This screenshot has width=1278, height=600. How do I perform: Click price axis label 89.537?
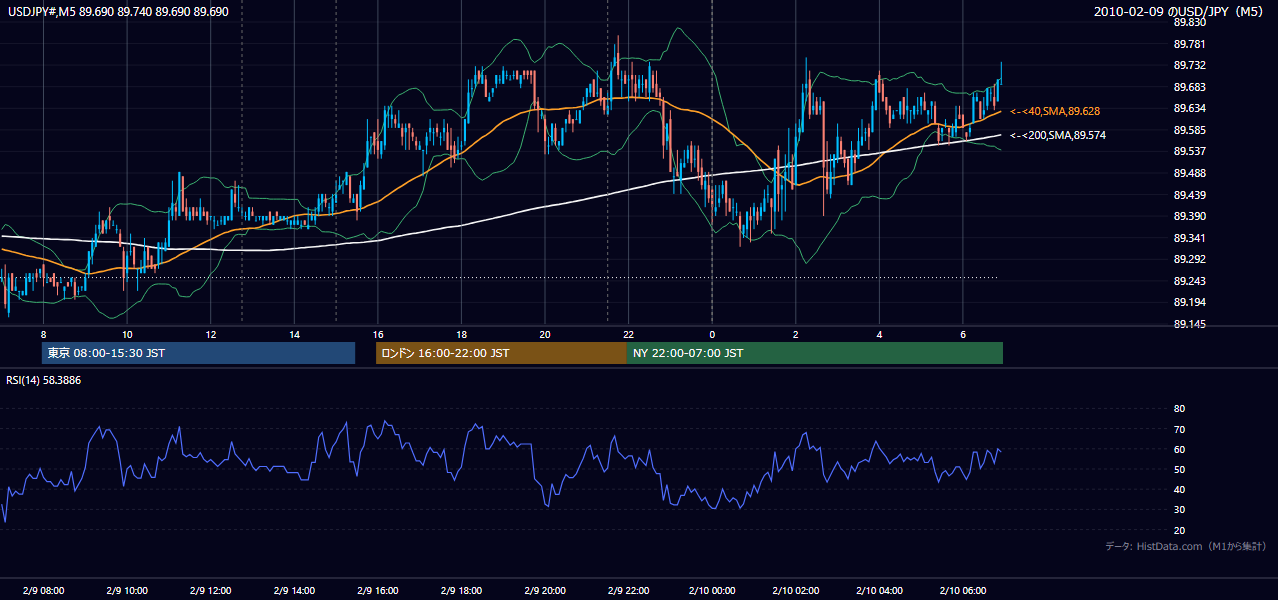1190,151
